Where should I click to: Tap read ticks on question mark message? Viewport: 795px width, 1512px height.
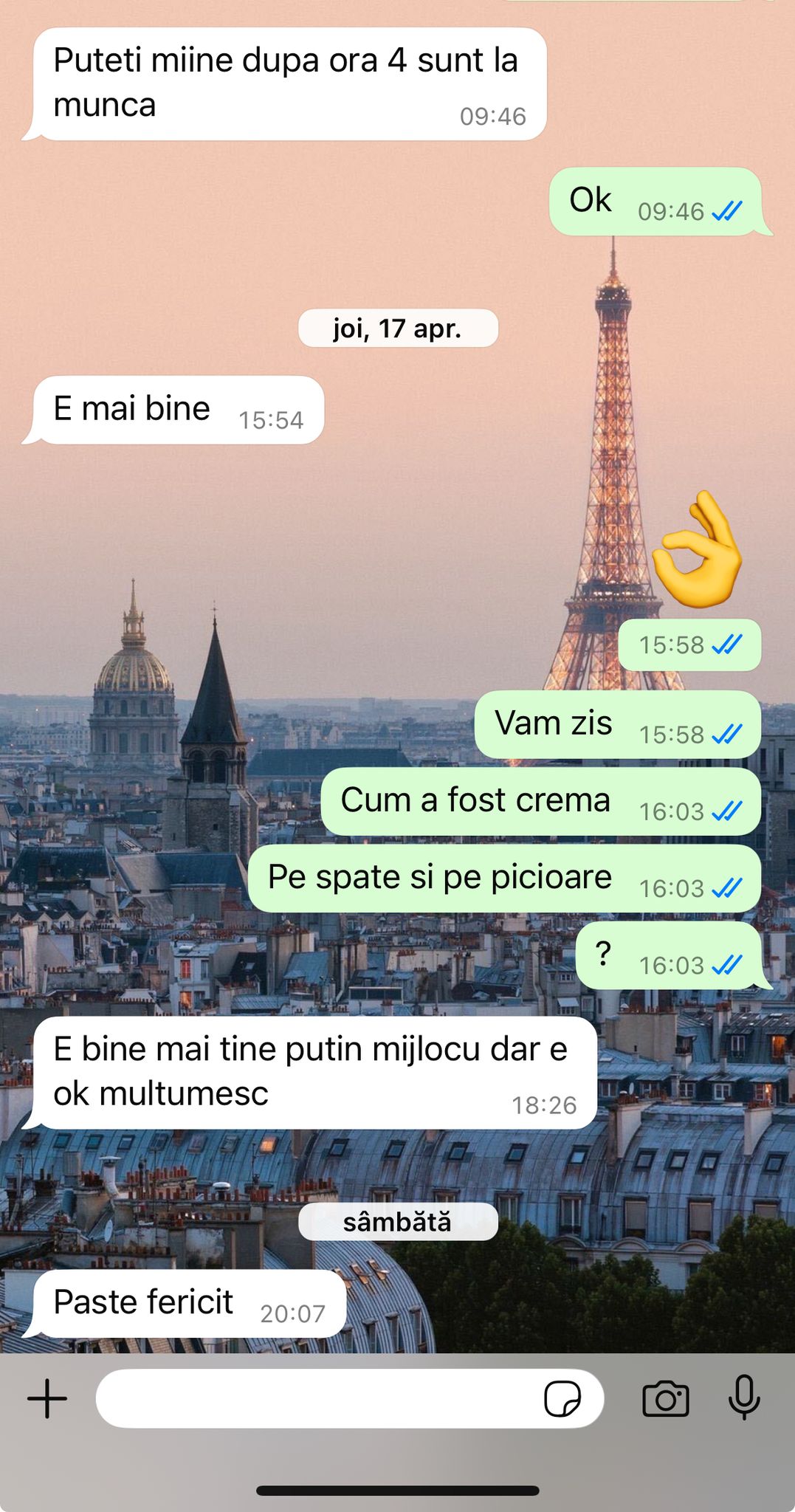click(x=727, y=965)
